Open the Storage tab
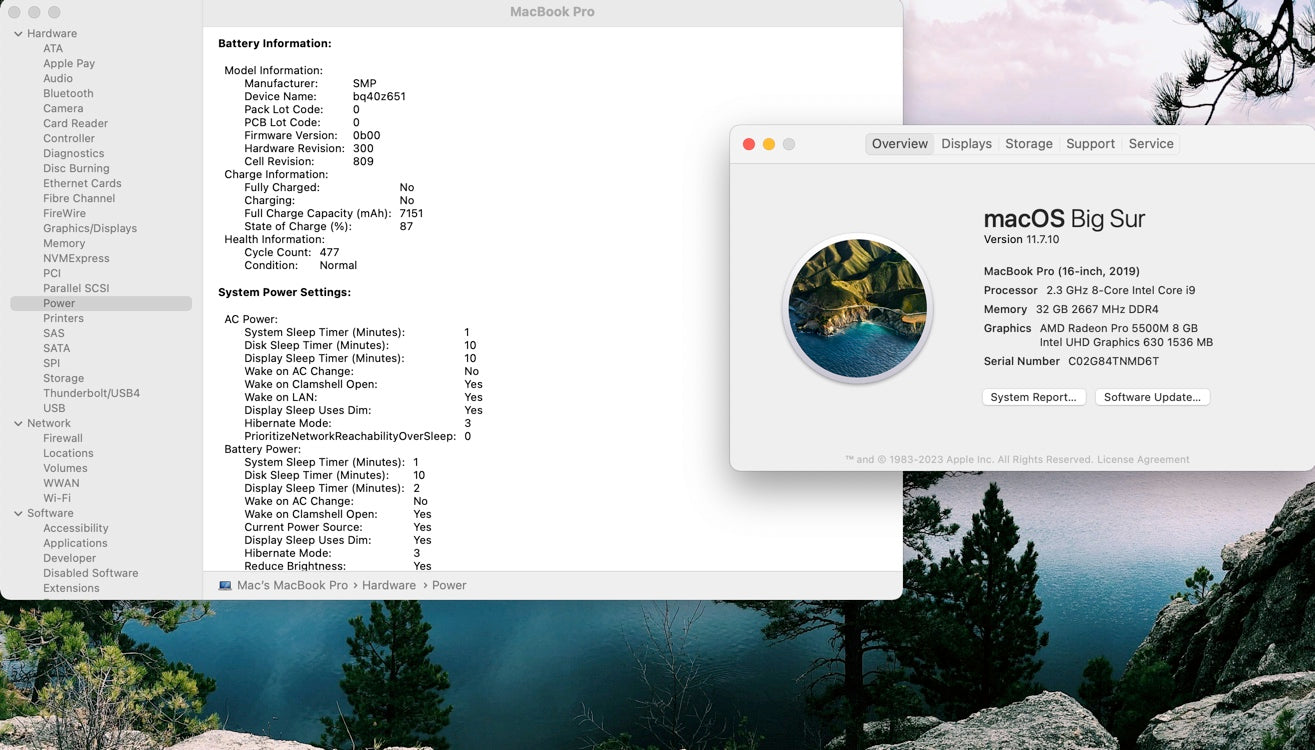The image size is (1315, 750). tap(1028, 144)
